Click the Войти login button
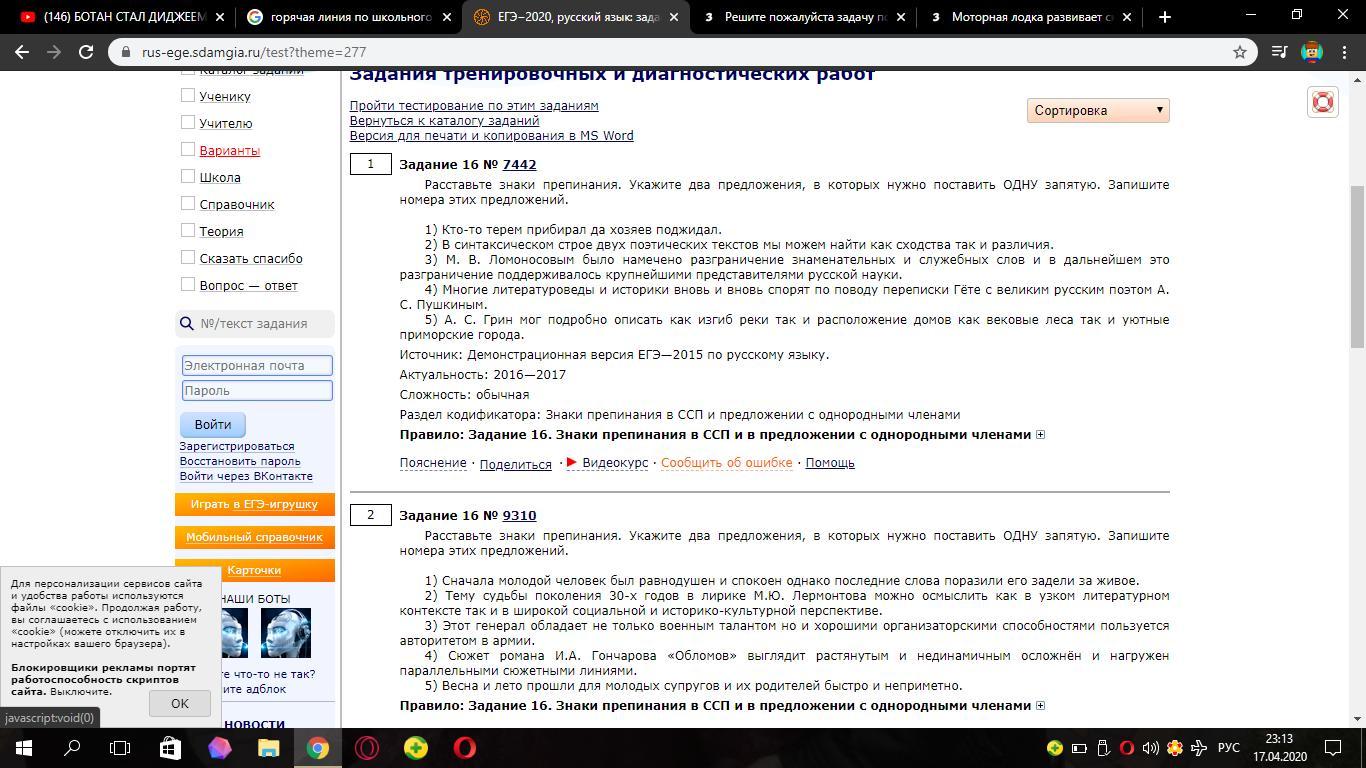Image resolution: width=1366 pixels, height=768 pixels. [213, 424]
